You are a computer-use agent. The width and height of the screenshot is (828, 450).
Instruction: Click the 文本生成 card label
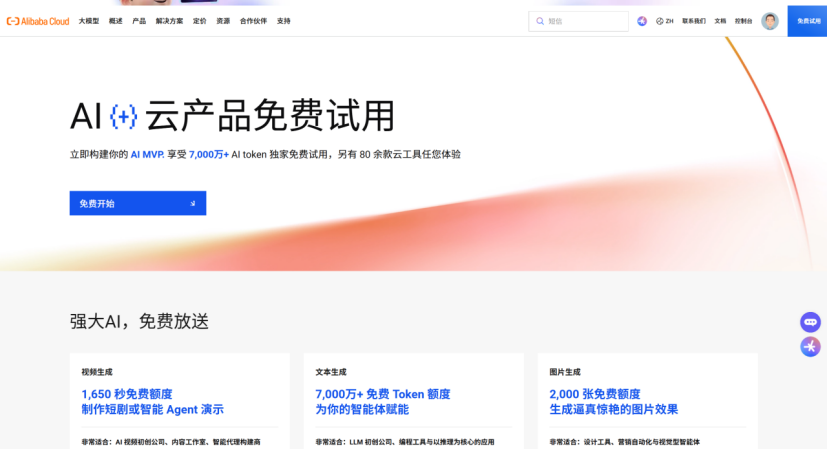(331, 372)
